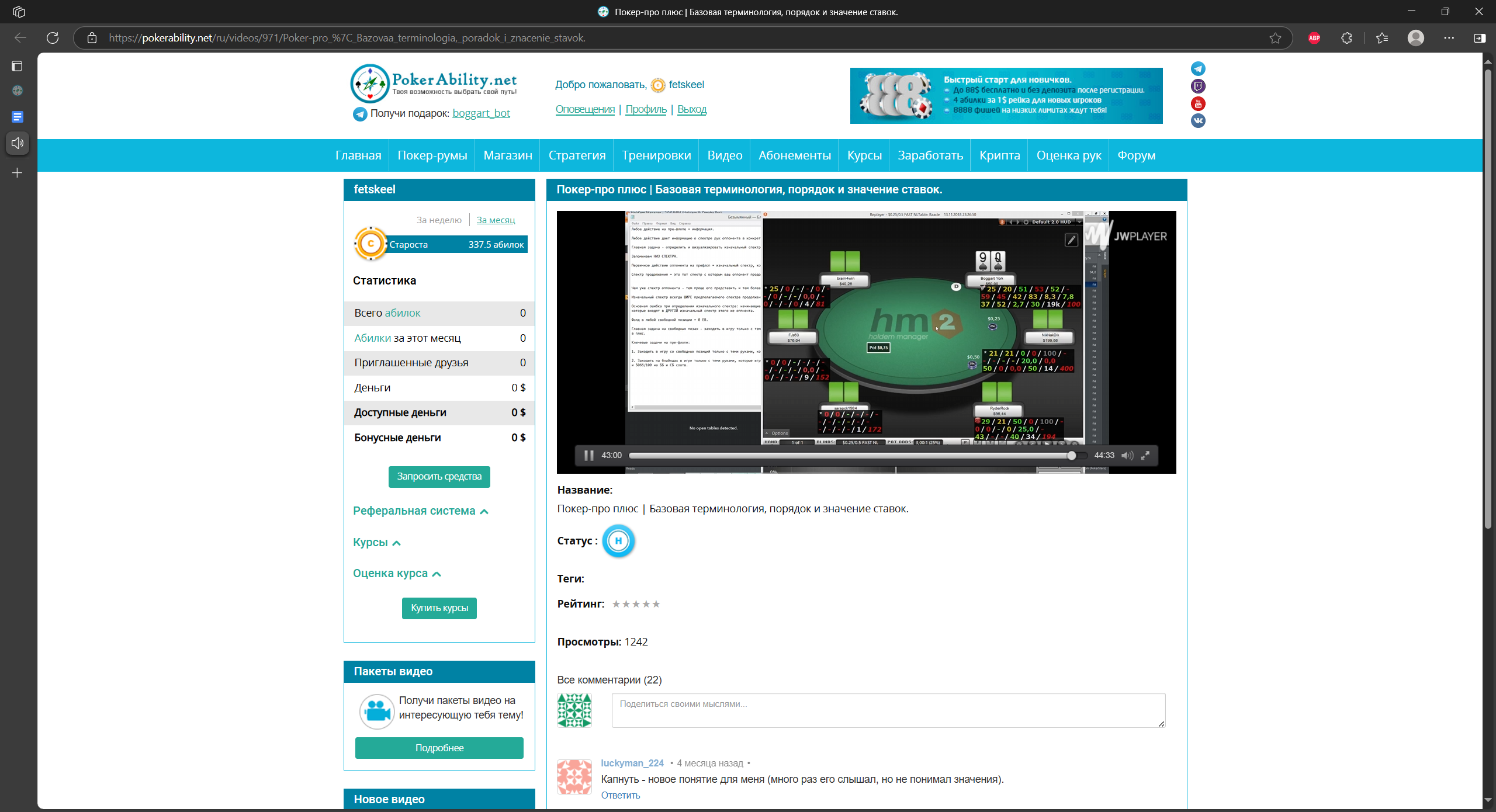Add page to favorites with star icon
Viewport: 1496px width, 812px height.
pos(1275,38)
